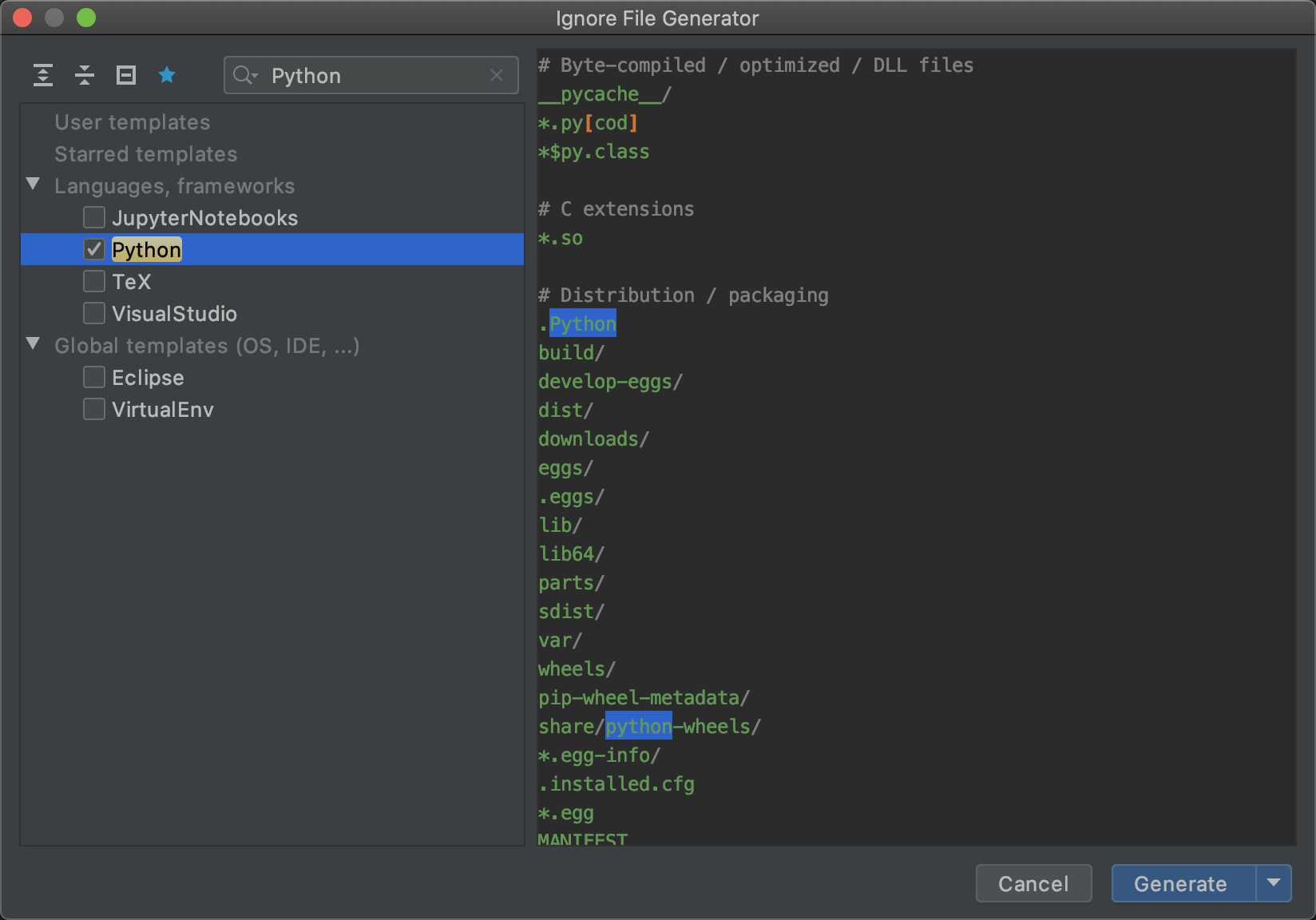Click the '*$py.class' preview line

(x=593, y=152)
